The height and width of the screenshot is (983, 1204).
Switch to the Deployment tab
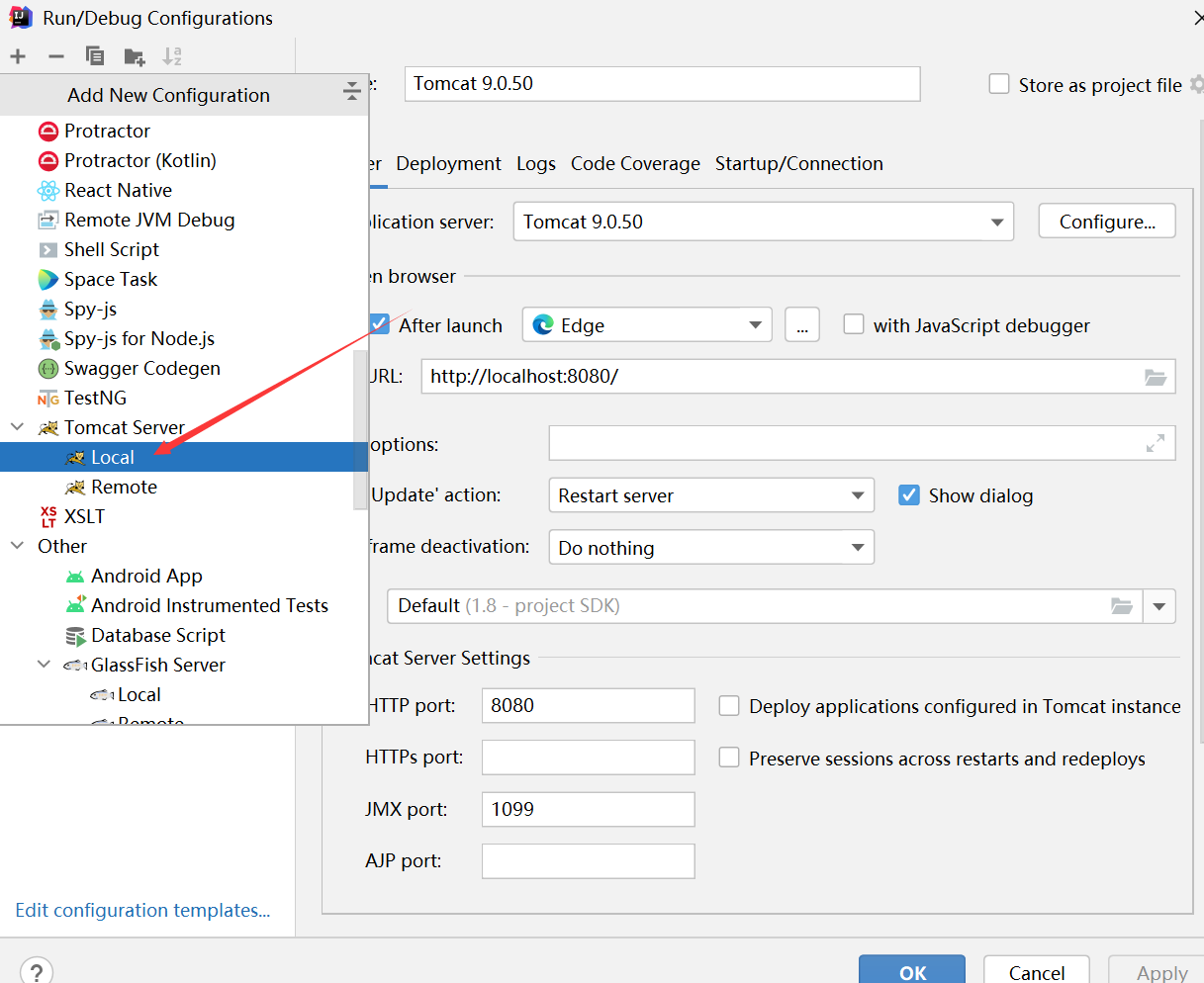448,163
